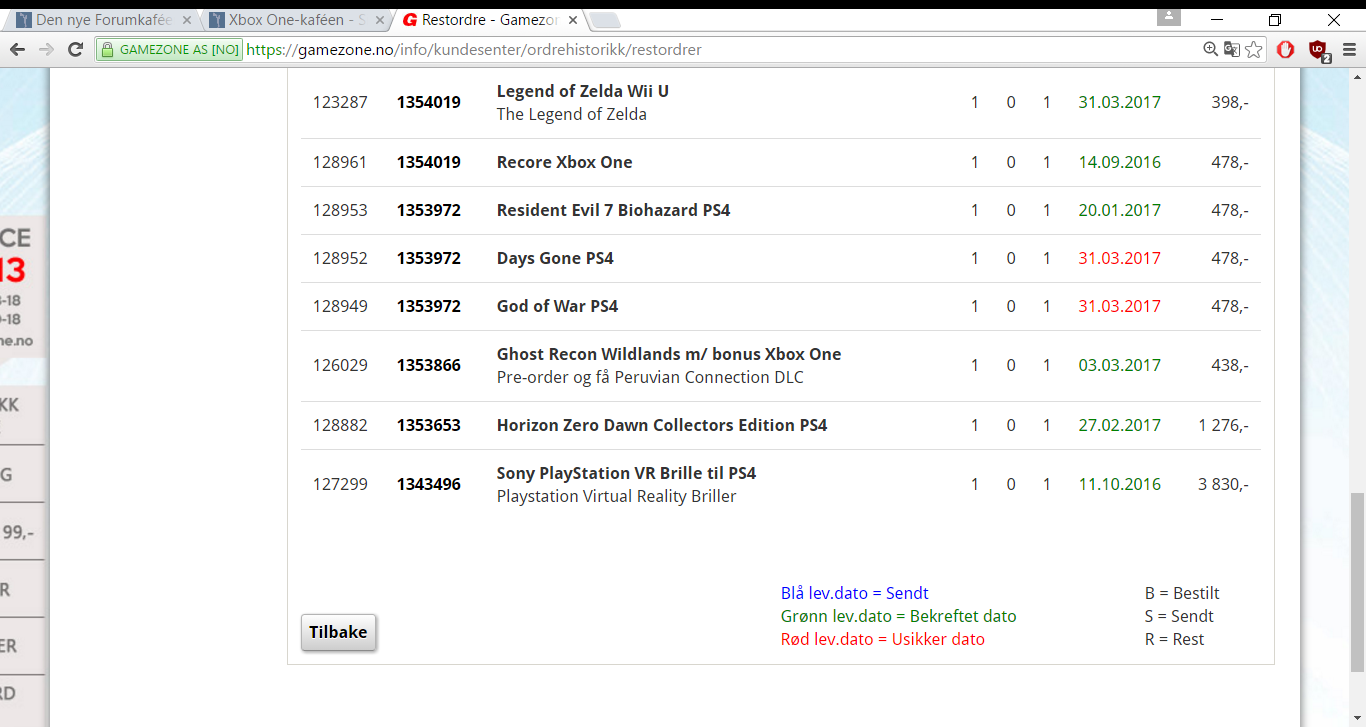Click the Tilbake button
Viewport: 1366px width, 727px height.
(x=338, y=632)
